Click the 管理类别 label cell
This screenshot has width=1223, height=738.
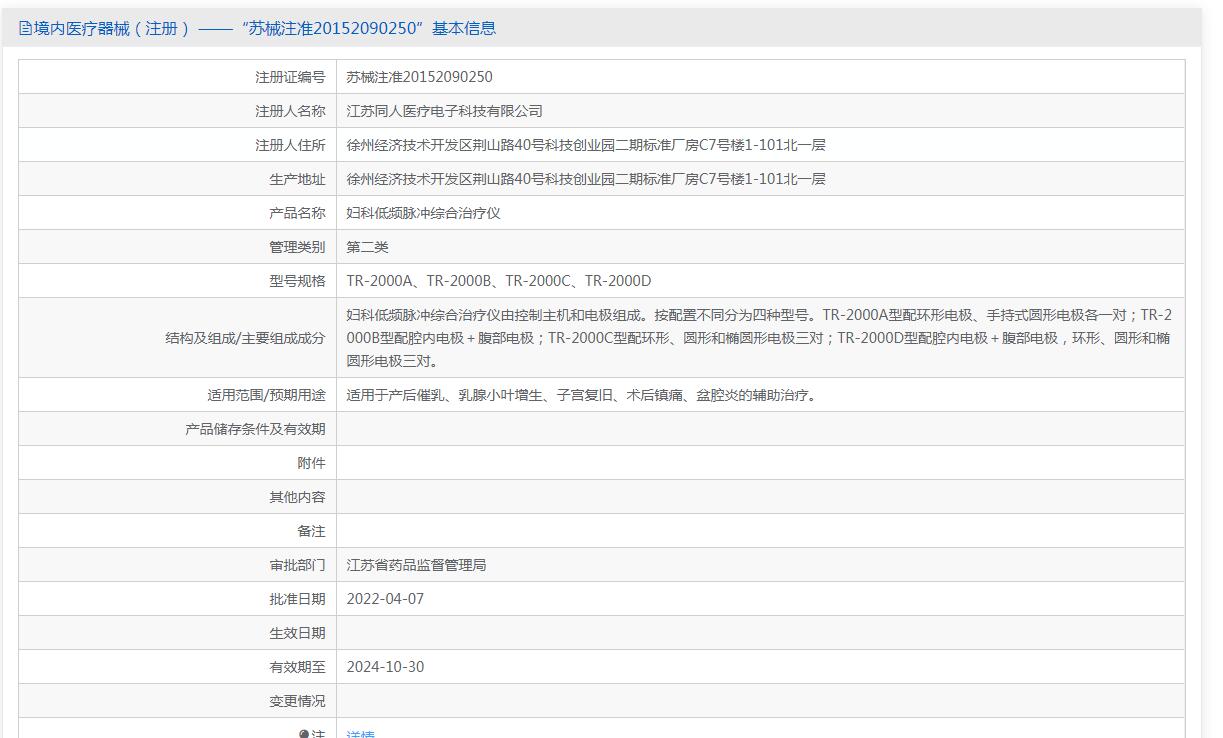(178, 247)
